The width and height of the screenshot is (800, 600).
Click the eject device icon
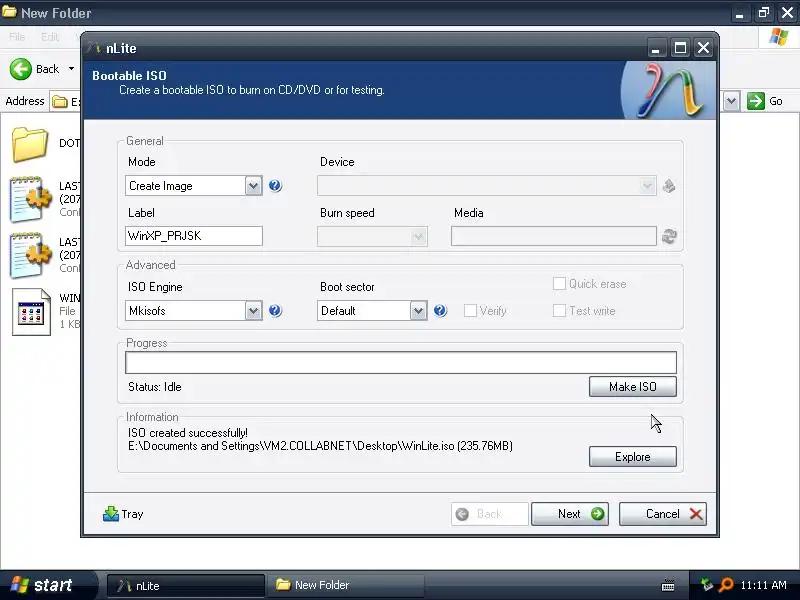[x=669, y=186]
